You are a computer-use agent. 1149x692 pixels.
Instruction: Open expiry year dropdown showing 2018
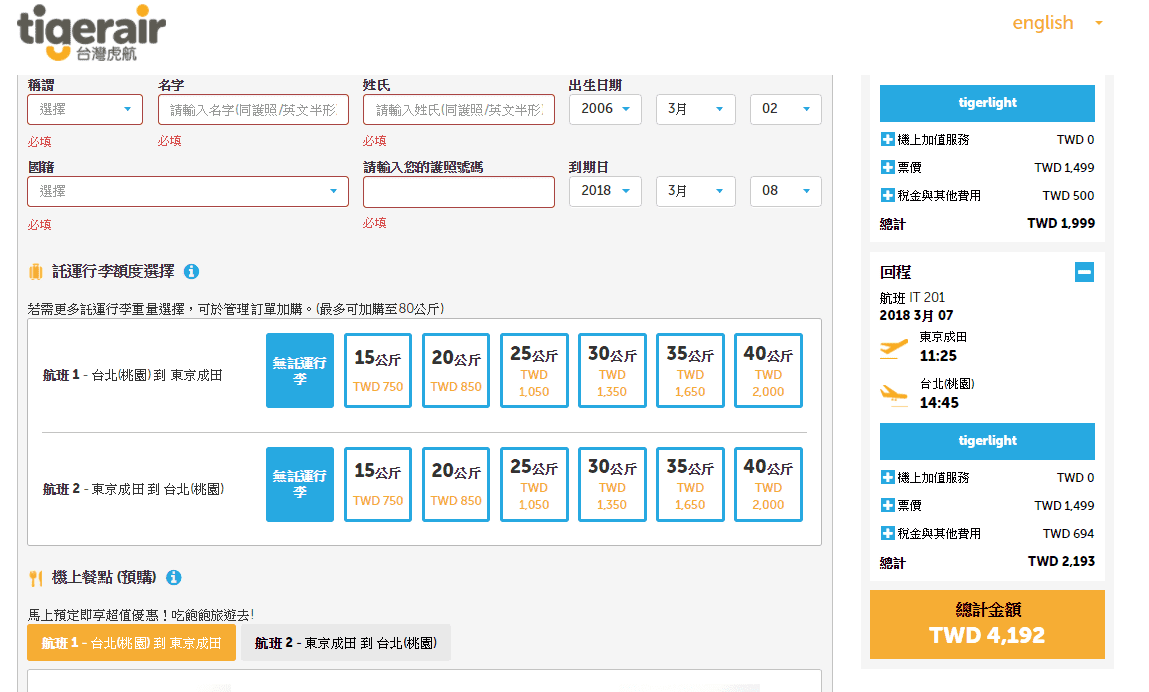pyautogui.click(x=605, y=191)
